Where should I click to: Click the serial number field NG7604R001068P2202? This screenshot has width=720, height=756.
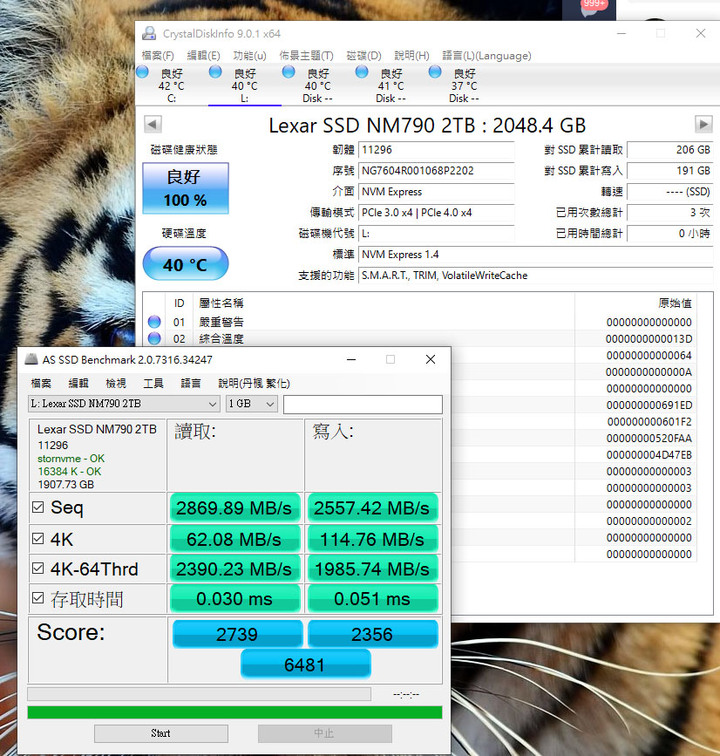click(x=436, y=171)
